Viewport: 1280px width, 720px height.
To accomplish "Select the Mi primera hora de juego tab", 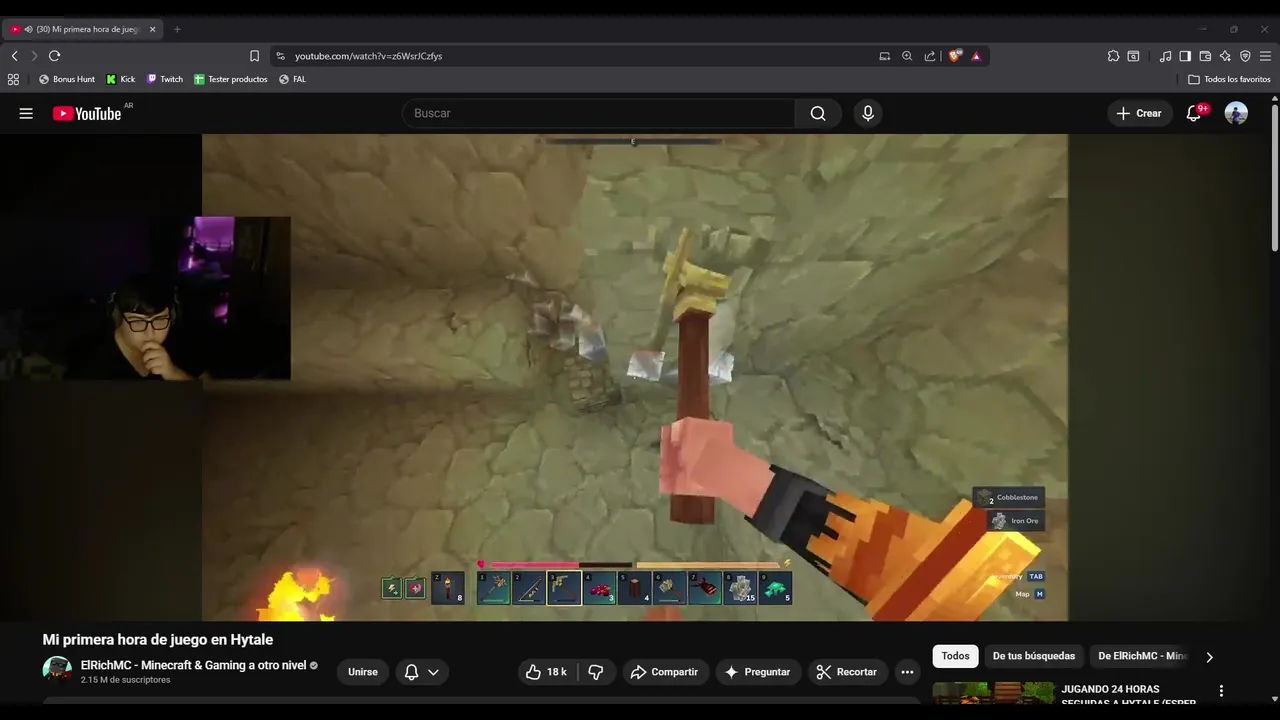I will [x=83, y=29].
